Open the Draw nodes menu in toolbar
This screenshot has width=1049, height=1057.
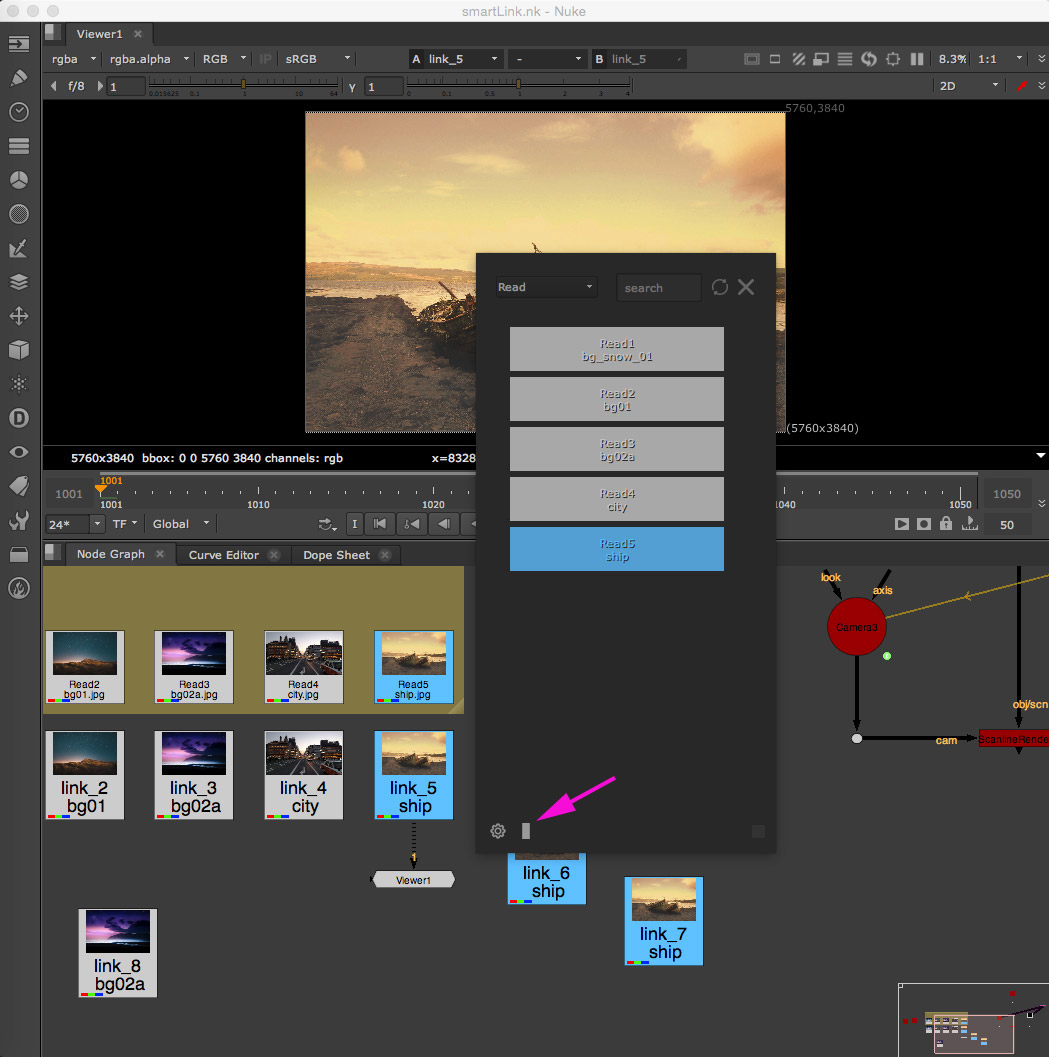point(18,78)
